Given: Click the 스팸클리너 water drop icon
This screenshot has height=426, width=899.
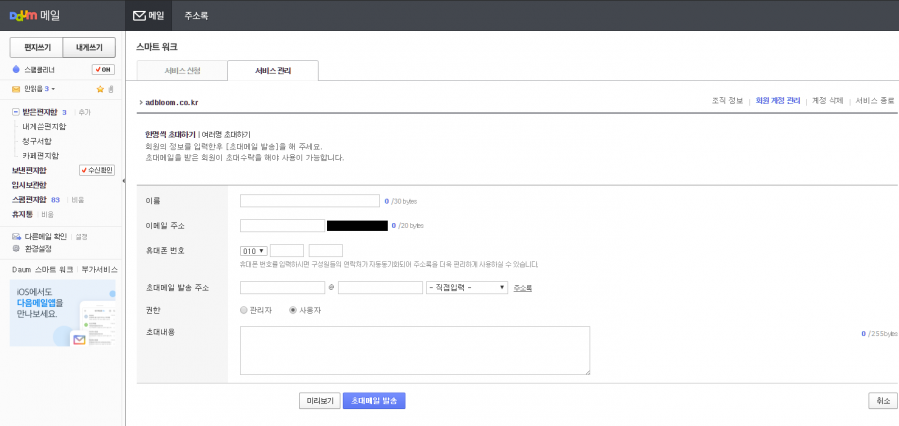Looking at the screenshot, I should click(16, 70).
